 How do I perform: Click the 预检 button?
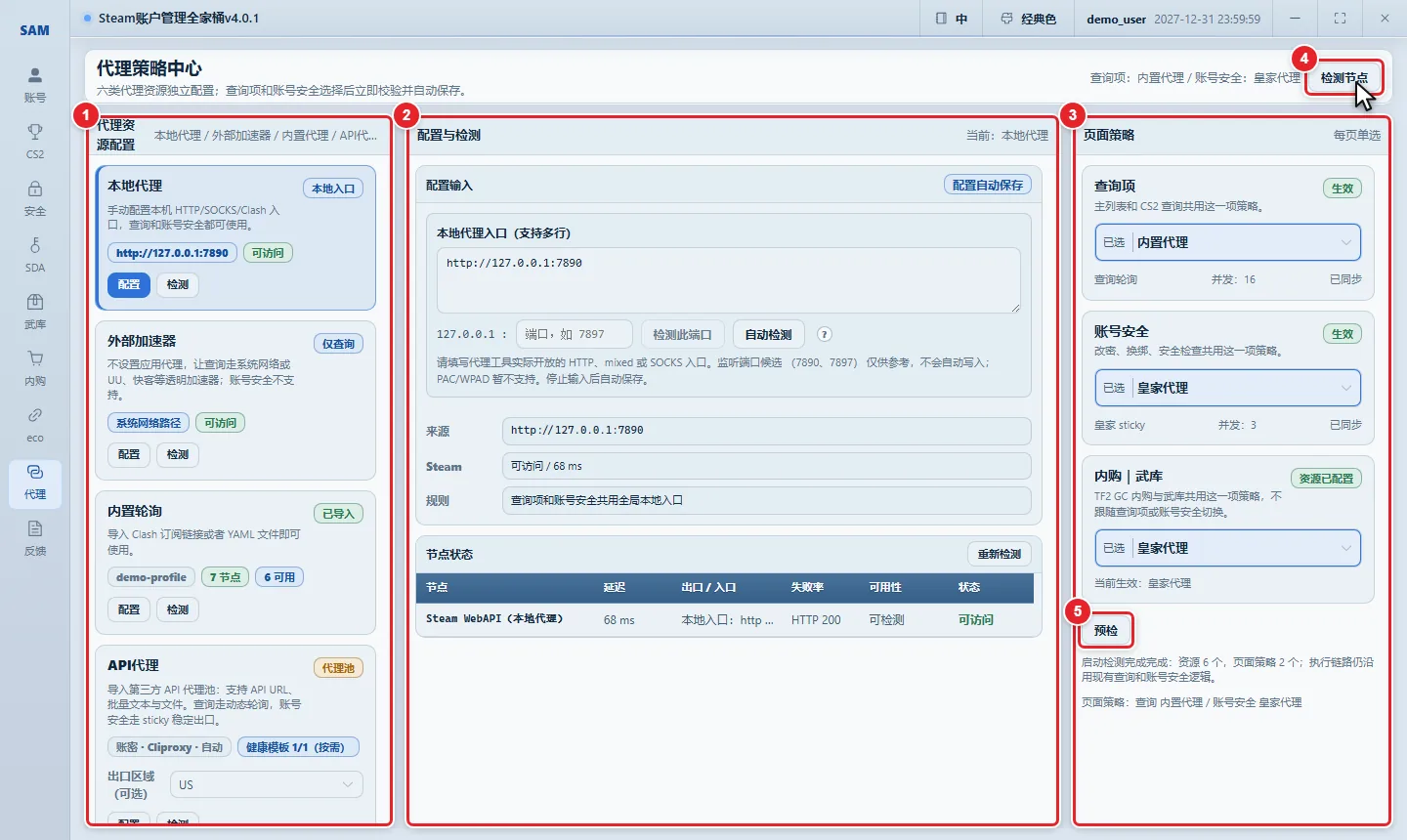pyautogui.click(x=1106, y=630)
